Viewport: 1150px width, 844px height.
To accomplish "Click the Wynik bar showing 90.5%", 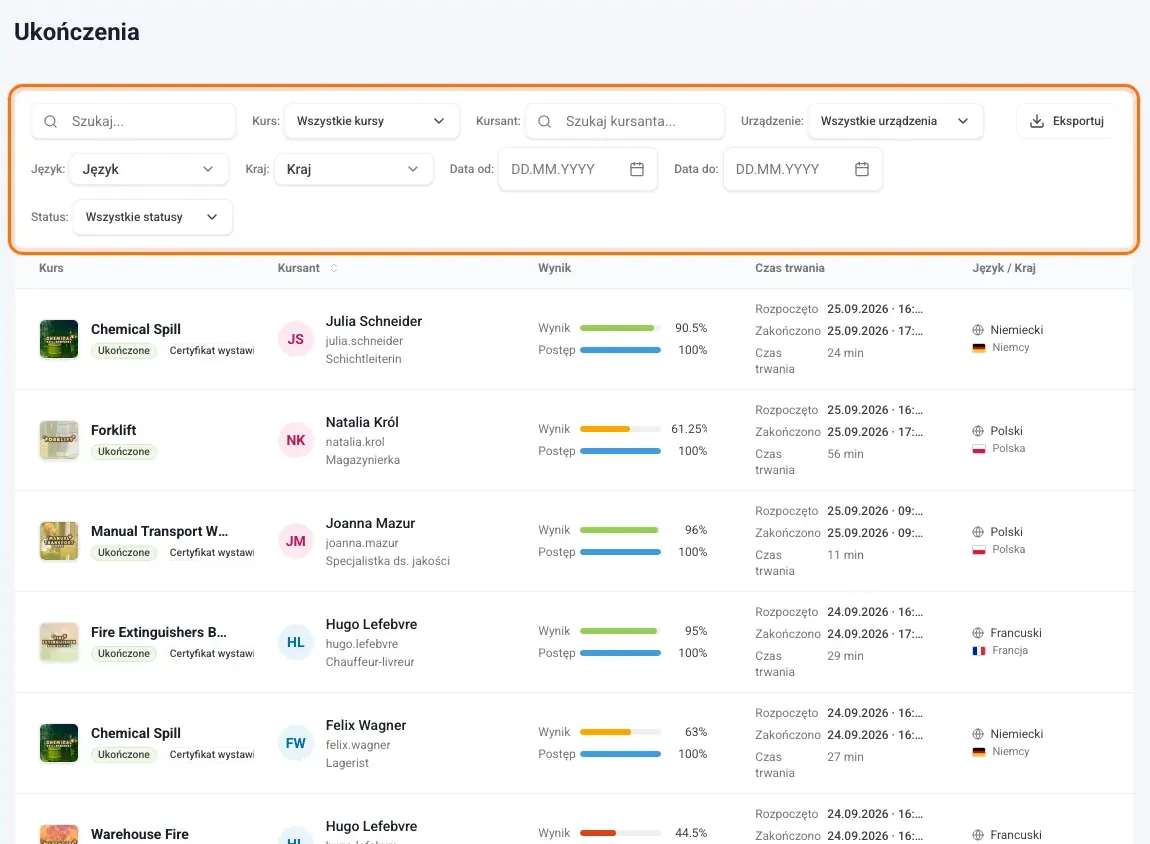I will [x=620, y=328].
